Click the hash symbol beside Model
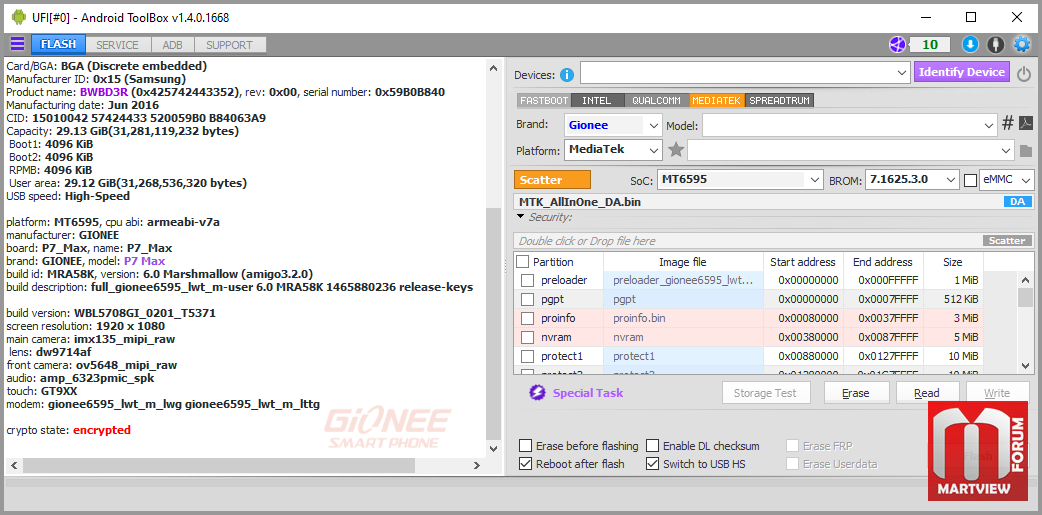Viewport: 1042px width, 515px height. click(1007, 123)
